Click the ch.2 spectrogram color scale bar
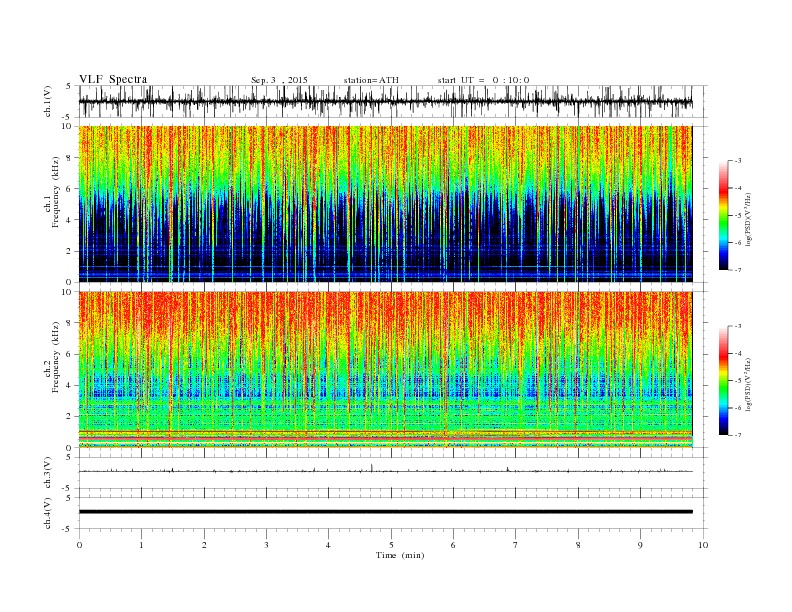Screen dimensions: 792x612 [x=723, y=381]
